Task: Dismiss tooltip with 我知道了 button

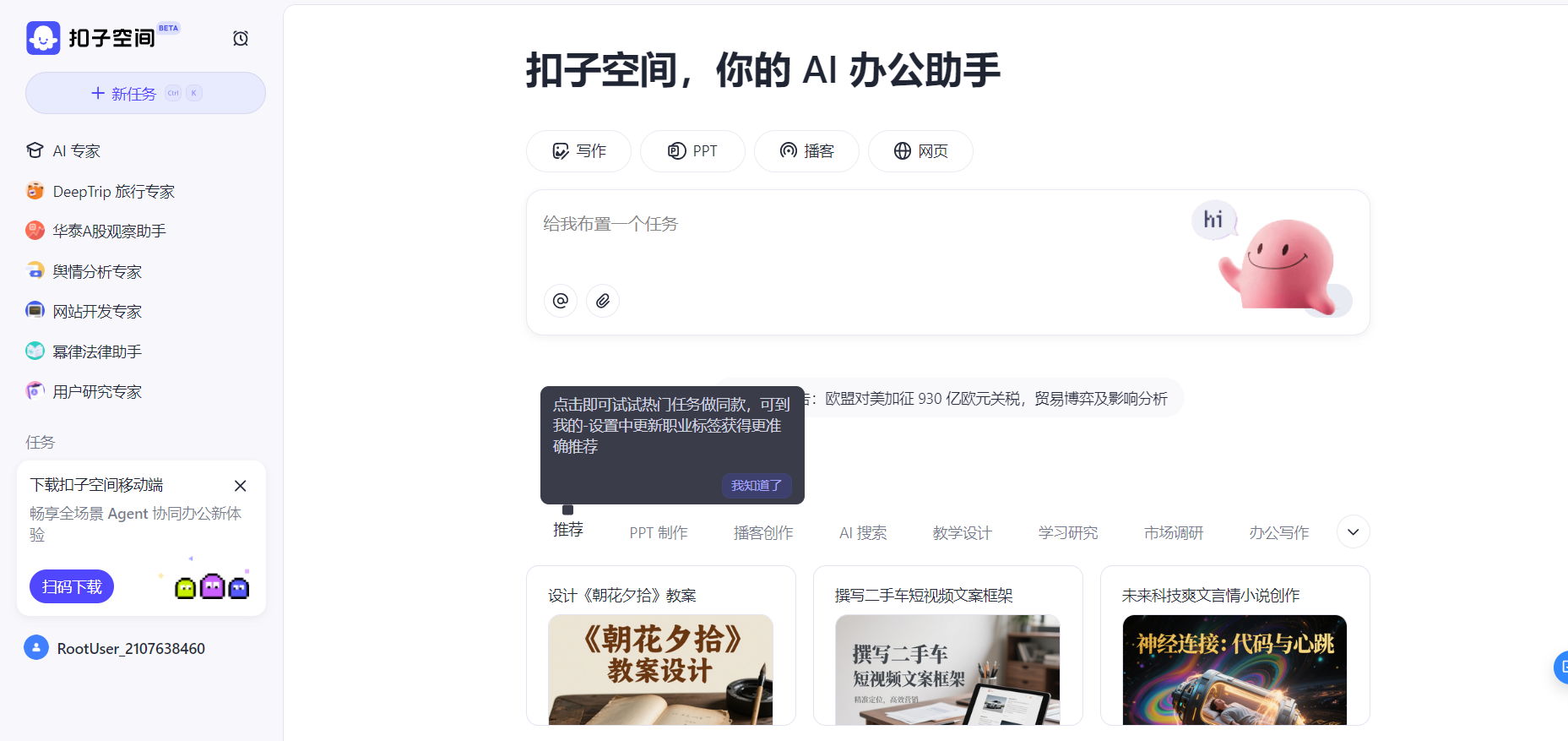Action: pos(756,486)
